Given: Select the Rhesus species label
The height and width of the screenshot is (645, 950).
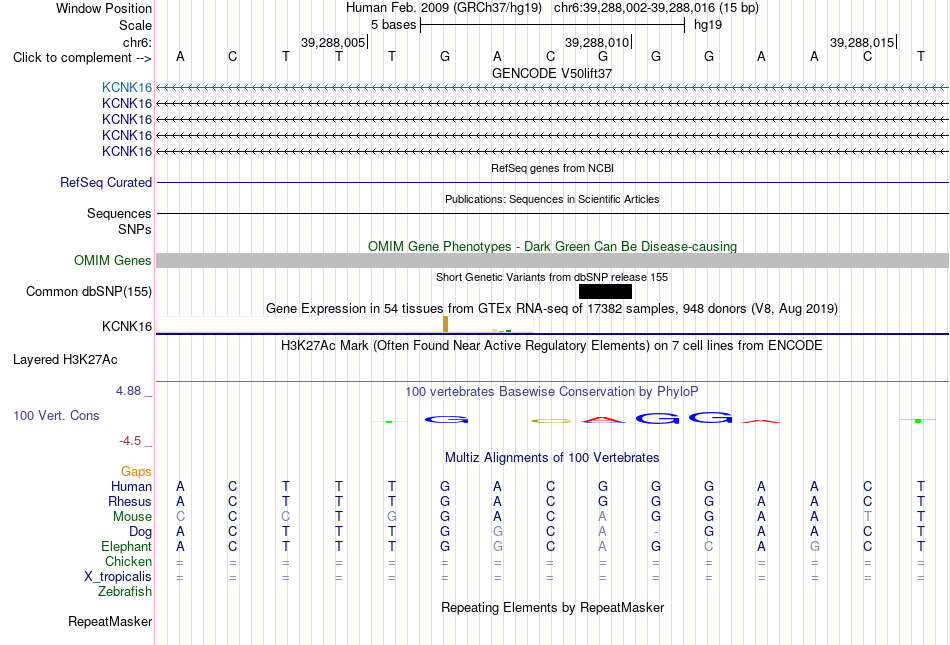Looking at the screenshot, I should click(x=130, y=501).
